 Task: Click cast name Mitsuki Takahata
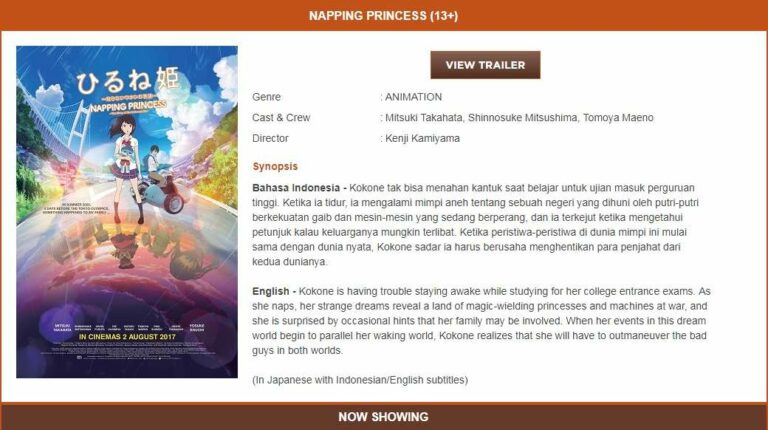[424, 118]
